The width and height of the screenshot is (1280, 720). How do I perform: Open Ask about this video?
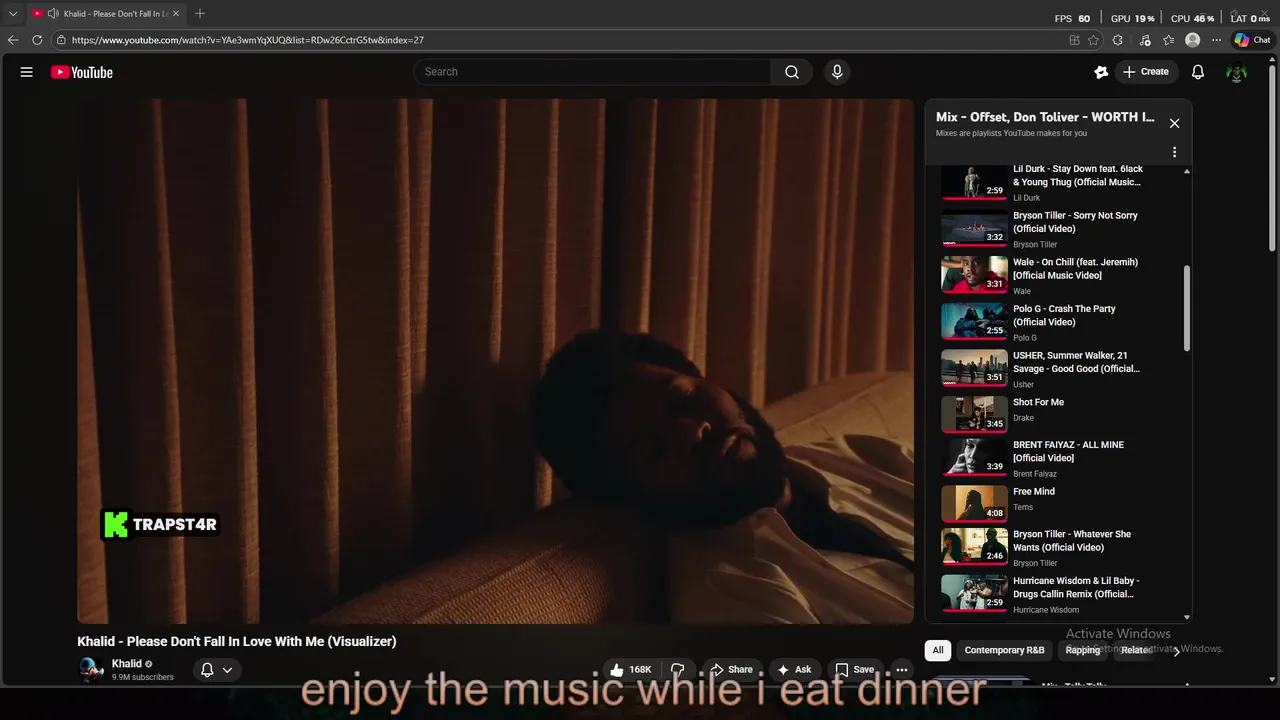tap(794, 670)
